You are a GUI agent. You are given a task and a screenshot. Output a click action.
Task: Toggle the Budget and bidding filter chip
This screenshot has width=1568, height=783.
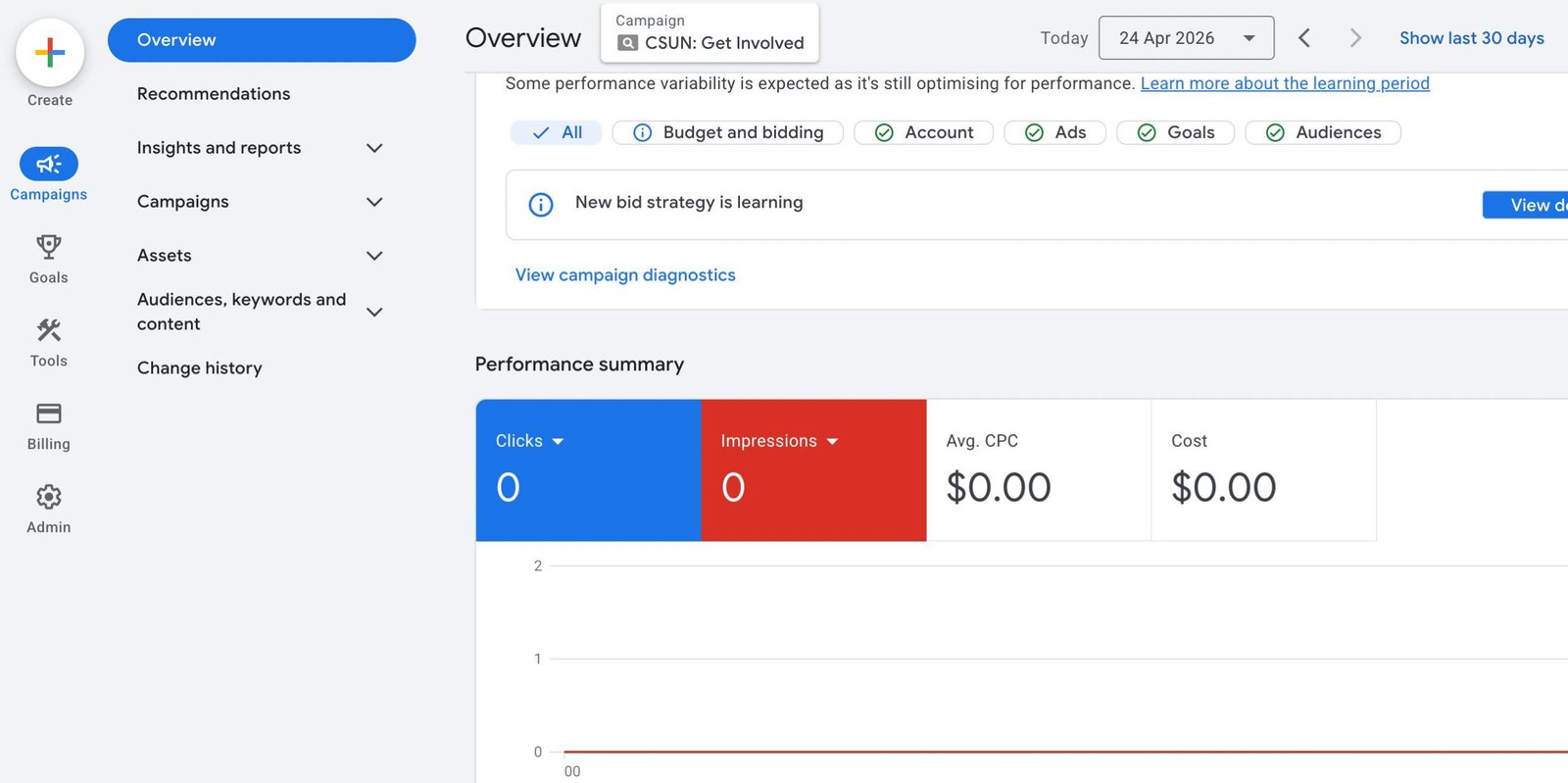click(x=728, y=132)
